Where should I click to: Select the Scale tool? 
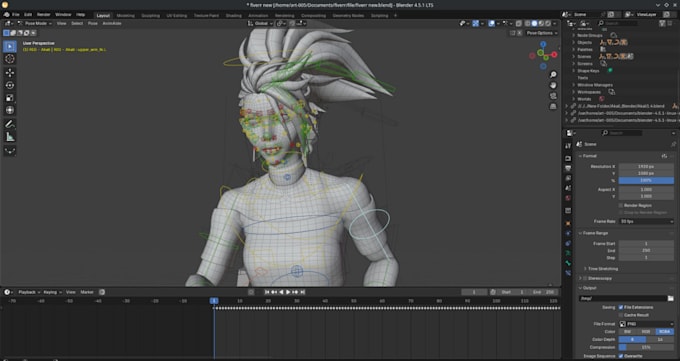pos(10,98)
